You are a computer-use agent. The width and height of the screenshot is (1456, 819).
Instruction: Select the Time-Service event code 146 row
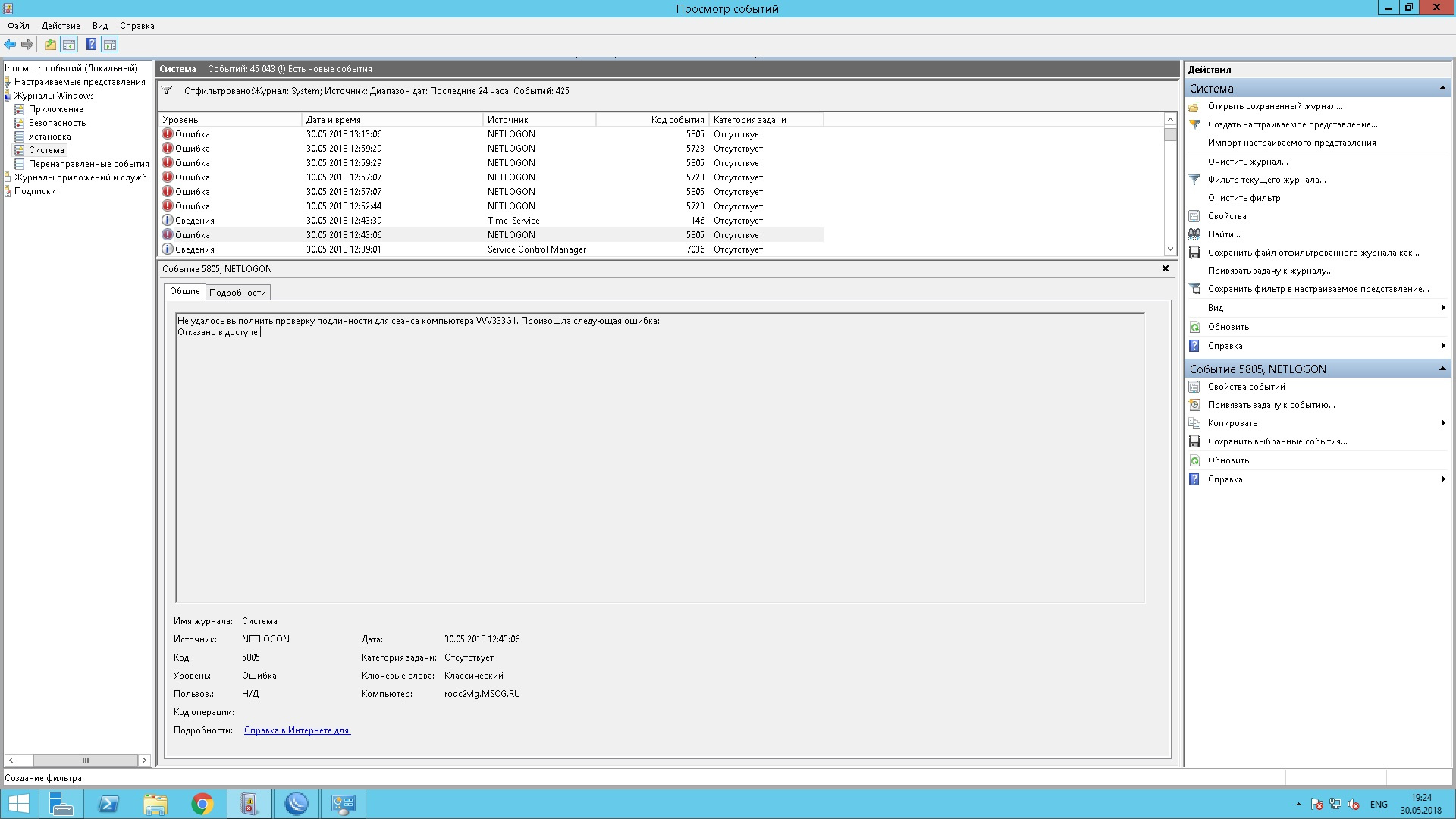(x=491, y=221)
